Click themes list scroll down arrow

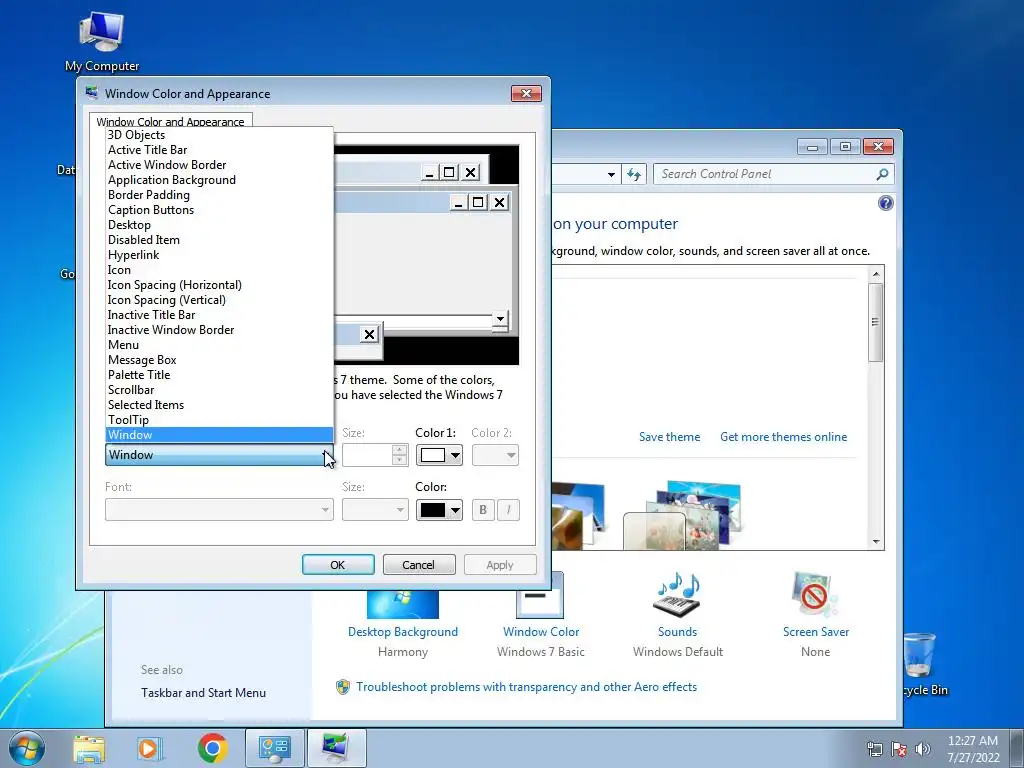876,541
